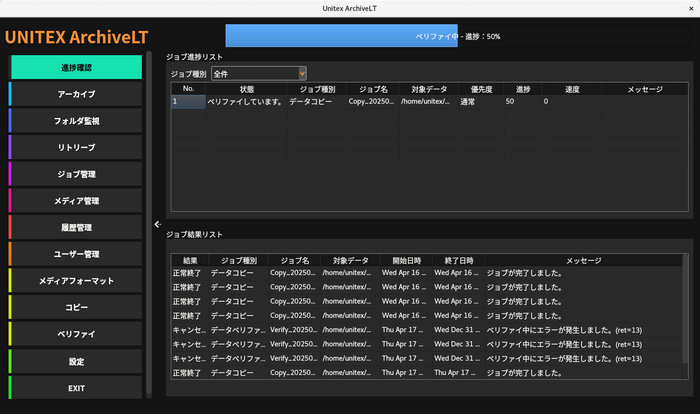This screenshot has width=700, height=414.
Task: Open the リトリーブ menu item
Action: click(76, 147)
